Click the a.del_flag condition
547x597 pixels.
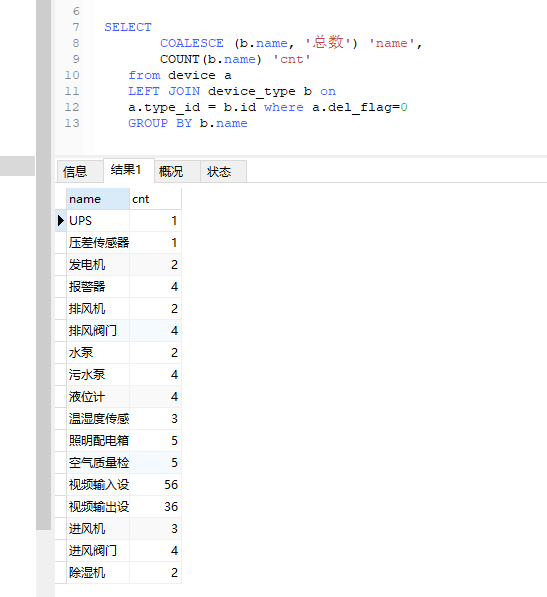(360, 108)
